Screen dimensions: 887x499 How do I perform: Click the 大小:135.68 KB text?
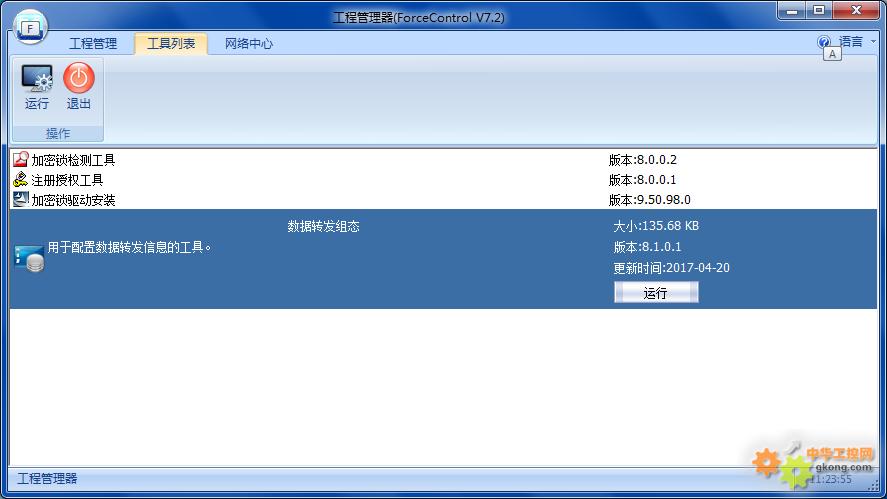(x=656, y=226)
